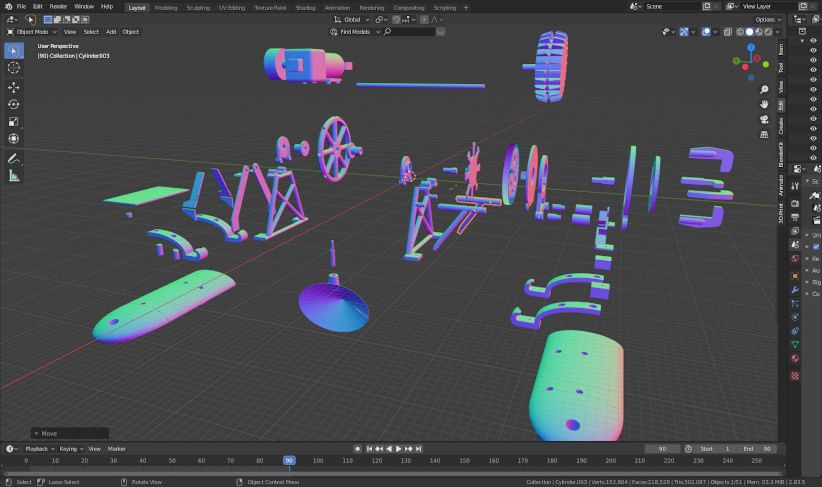The height and width of the screenshot is (487, 822).
Task: Open the Render properties tab icon
Action: tap(795, 203)
